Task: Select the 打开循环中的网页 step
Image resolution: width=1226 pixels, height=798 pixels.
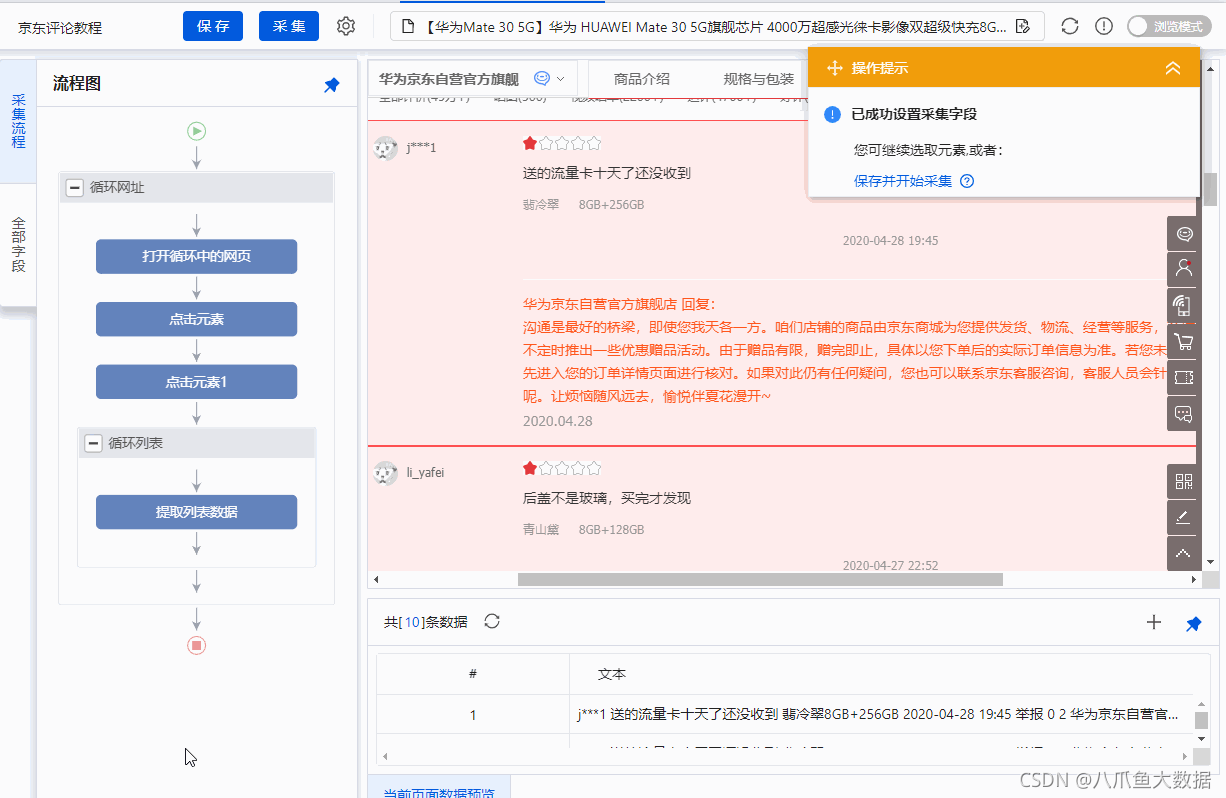Action: pos(196,256)
